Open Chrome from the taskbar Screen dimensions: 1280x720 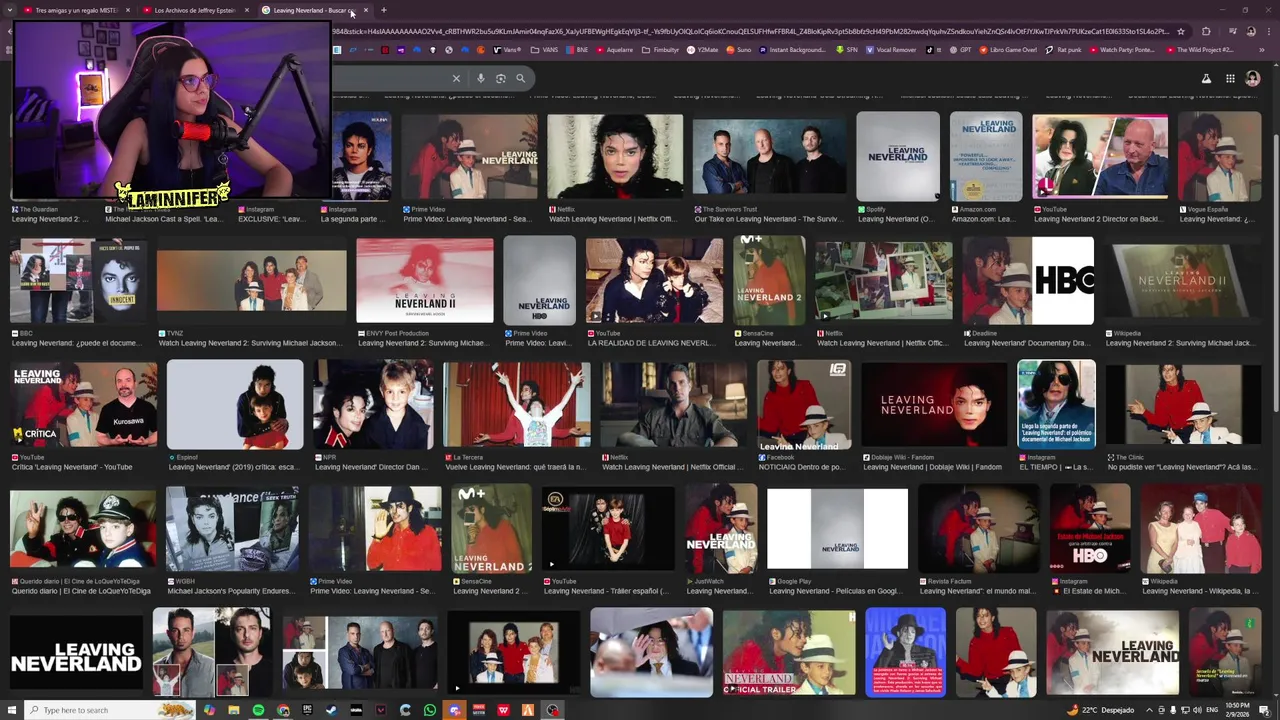(x=283, y=710)
